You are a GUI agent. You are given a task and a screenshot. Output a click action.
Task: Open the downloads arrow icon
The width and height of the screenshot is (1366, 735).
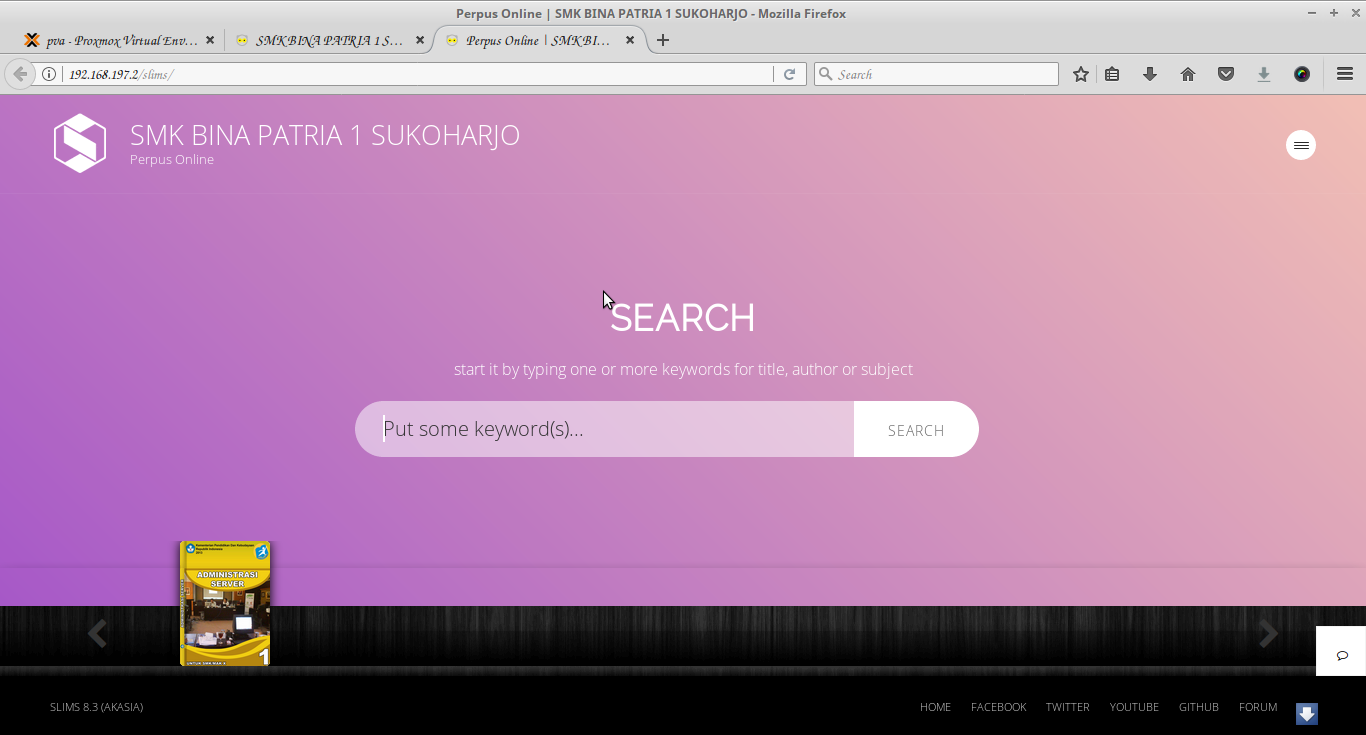tap(1150, 74)
